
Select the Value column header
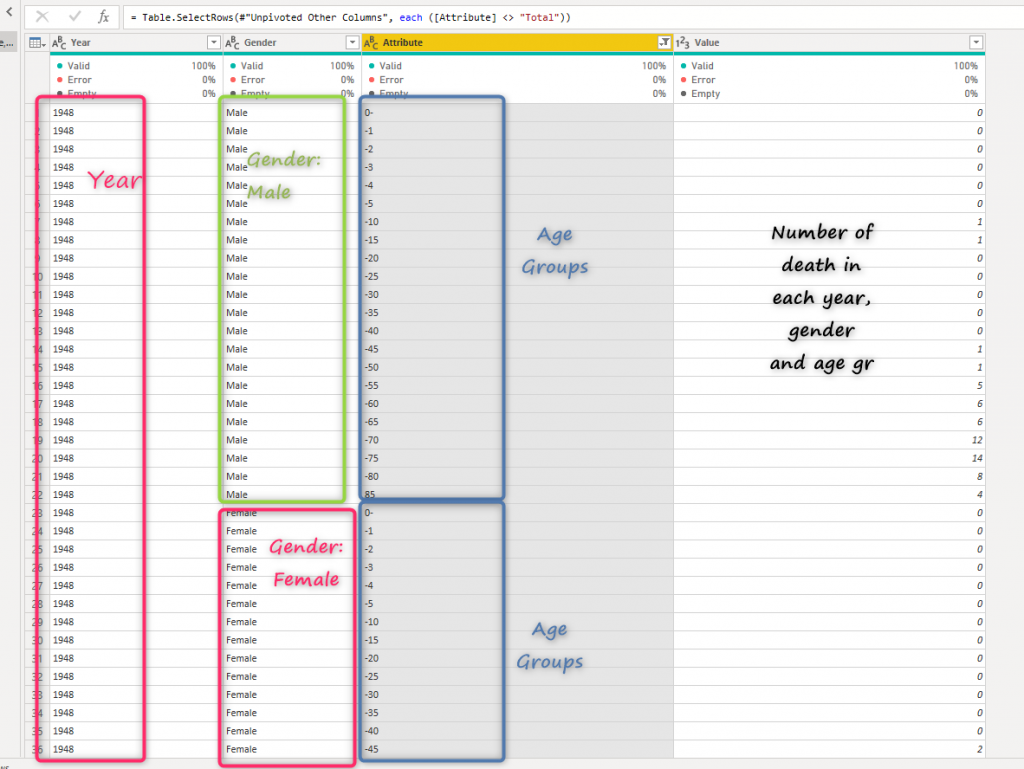click(x=820, y=43)
